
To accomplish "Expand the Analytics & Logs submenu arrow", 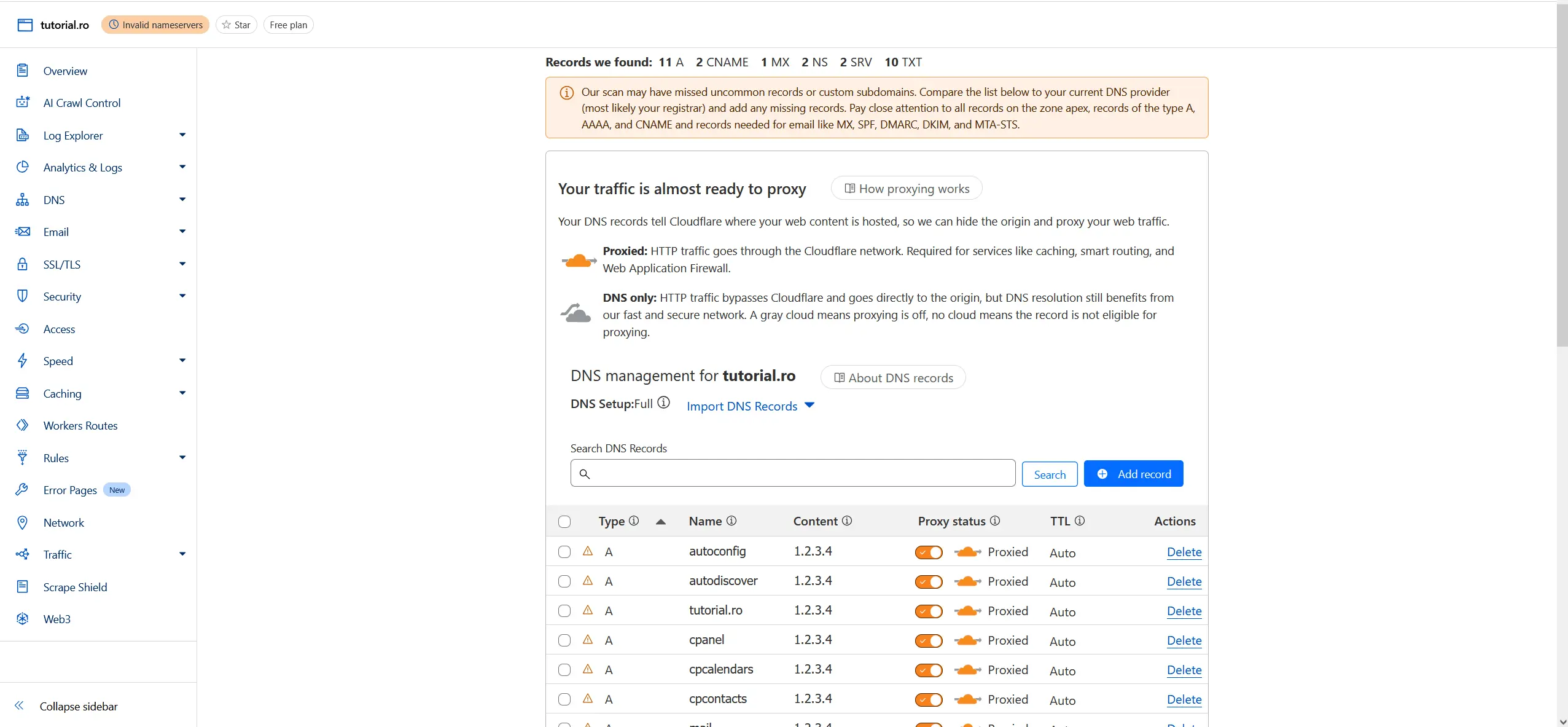I will 182,167.
